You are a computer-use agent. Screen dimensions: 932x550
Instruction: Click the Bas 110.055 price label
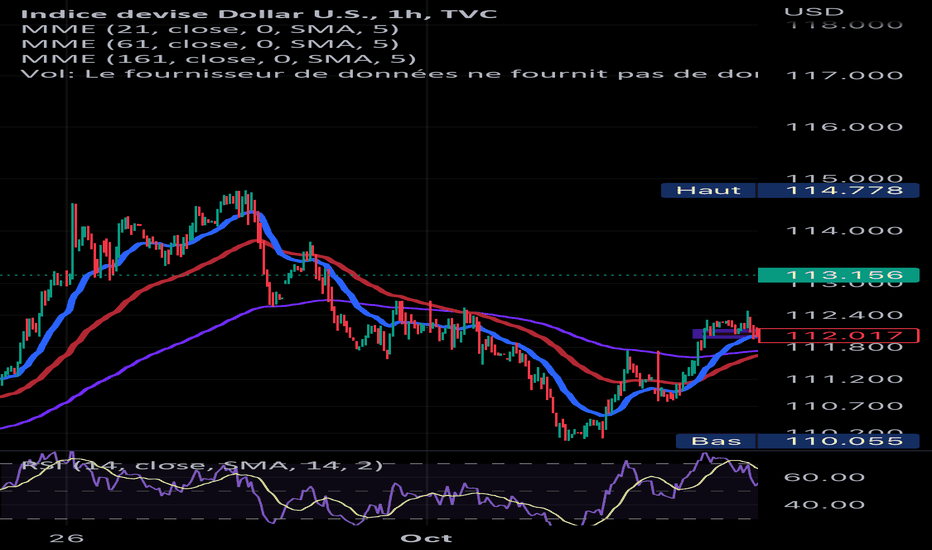pyautogui.click(x=798, y=441)
